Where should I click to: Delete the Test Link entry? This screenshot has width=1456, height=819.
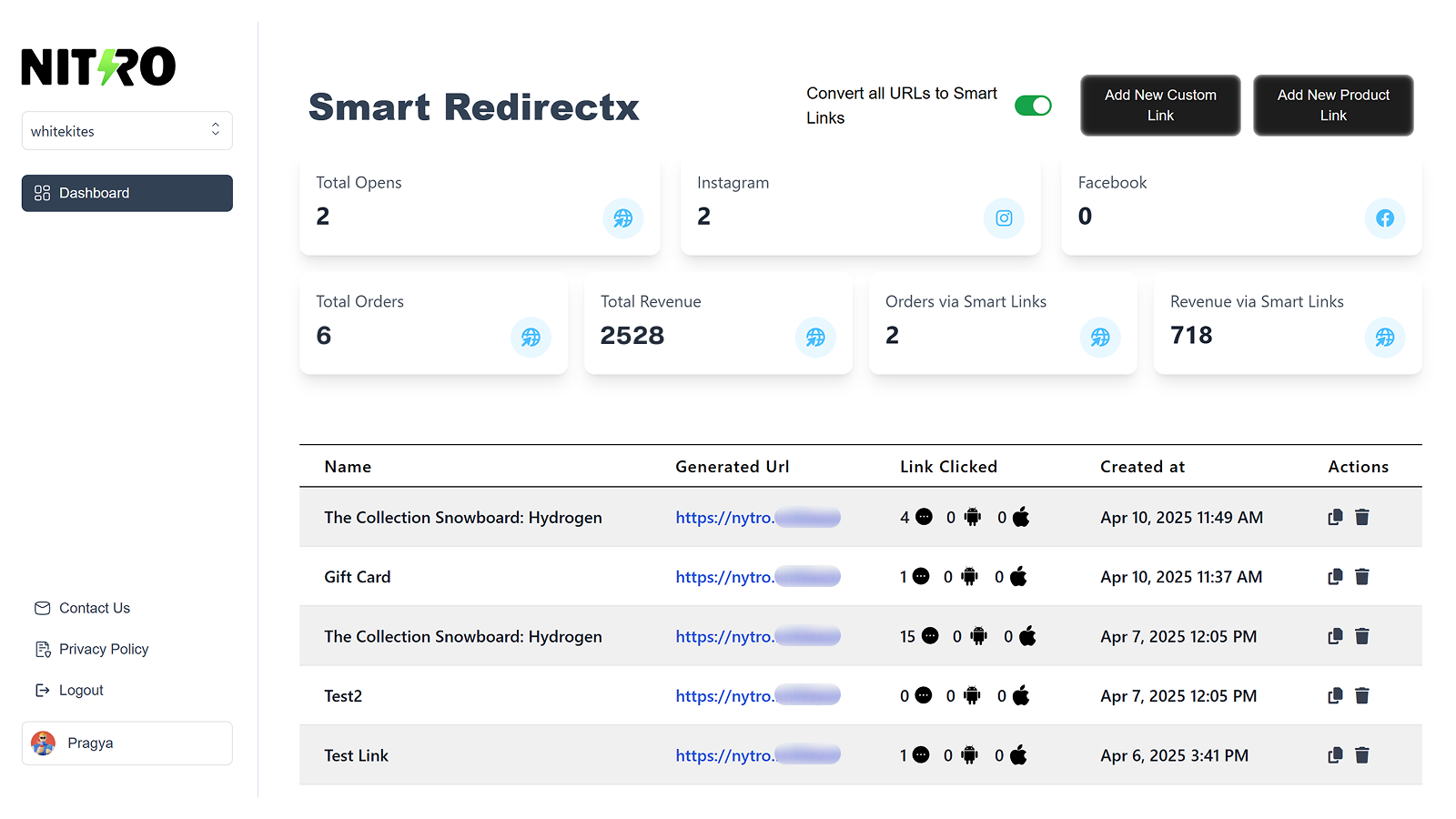[1362, 755]
